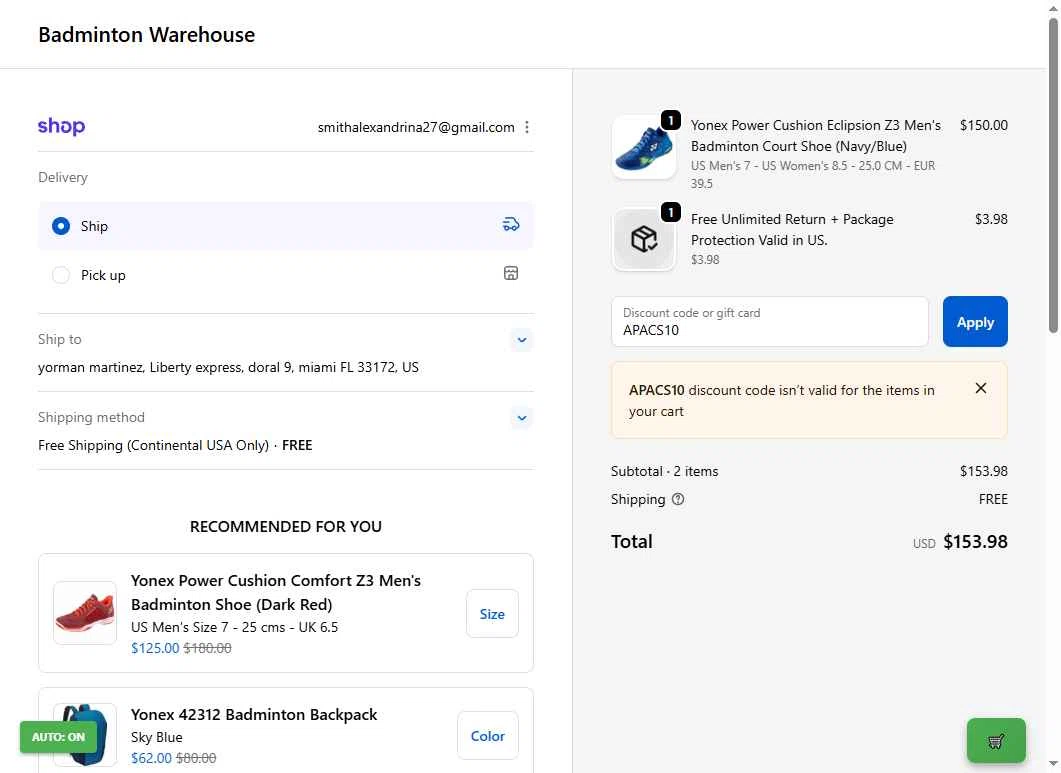Click the red Comfort Z3 shoe thumbnail
1061x773 pixels.
[x=85, y=613]
